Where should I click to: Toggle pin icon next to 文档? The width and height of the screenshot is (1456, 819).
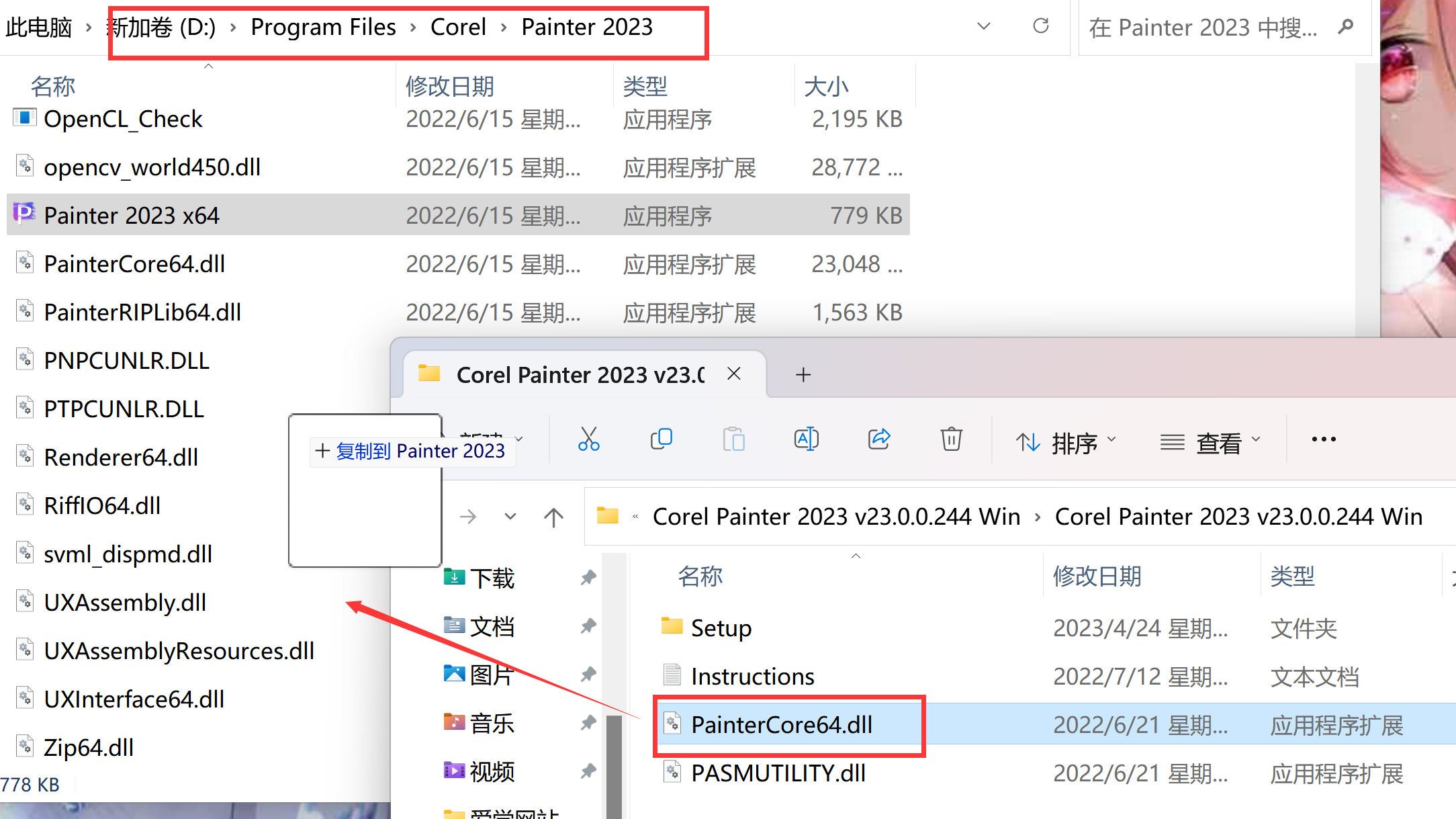point(588,626)
